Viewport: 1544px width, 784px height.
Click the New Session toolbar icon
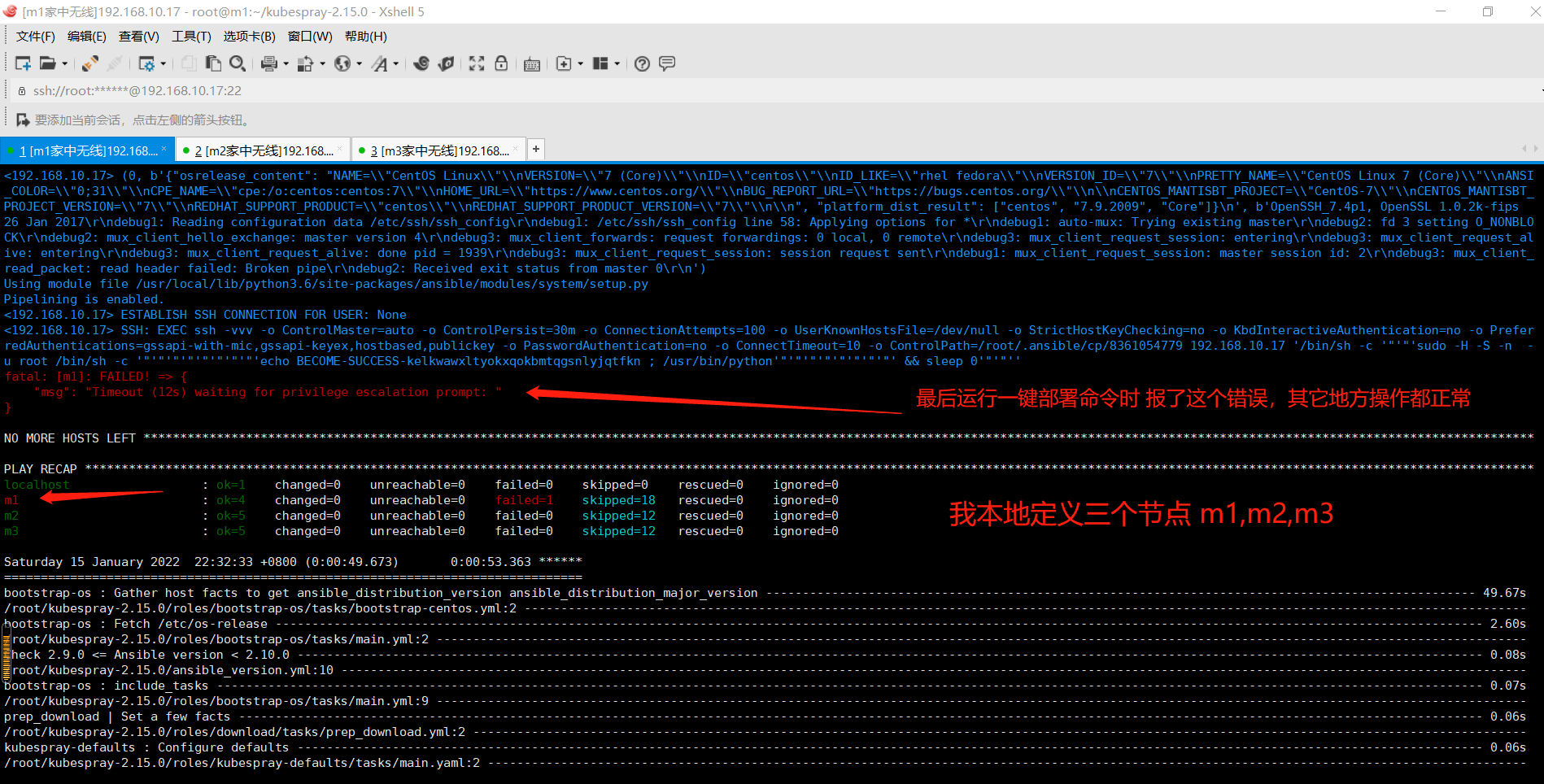tap(23, 63)
